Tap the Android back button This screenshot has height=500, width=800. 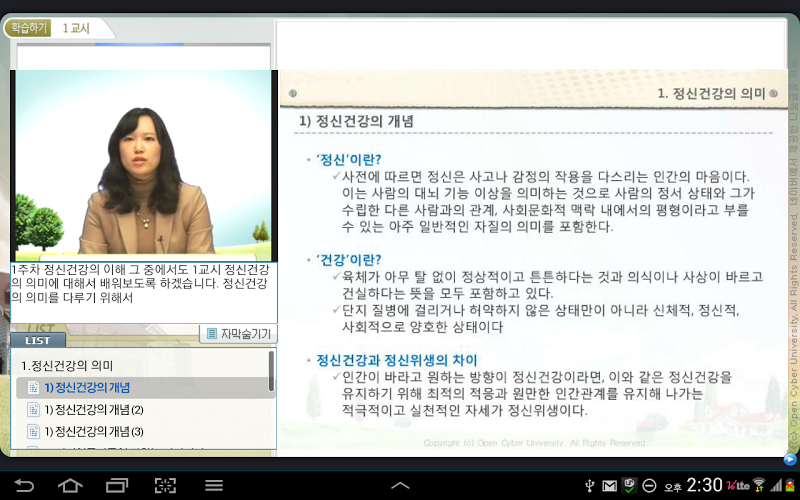[x=24, y=485]
